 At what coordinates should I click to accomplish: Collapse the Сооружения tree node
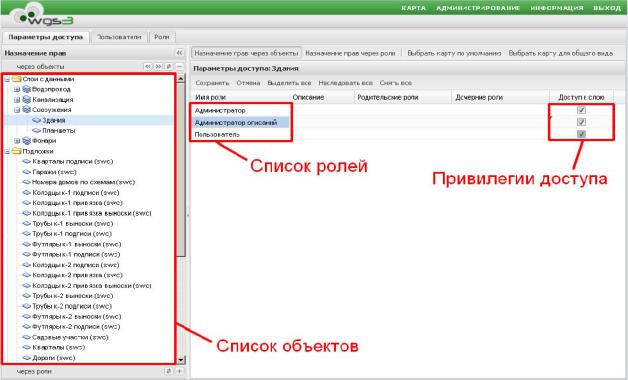[17, 110]
